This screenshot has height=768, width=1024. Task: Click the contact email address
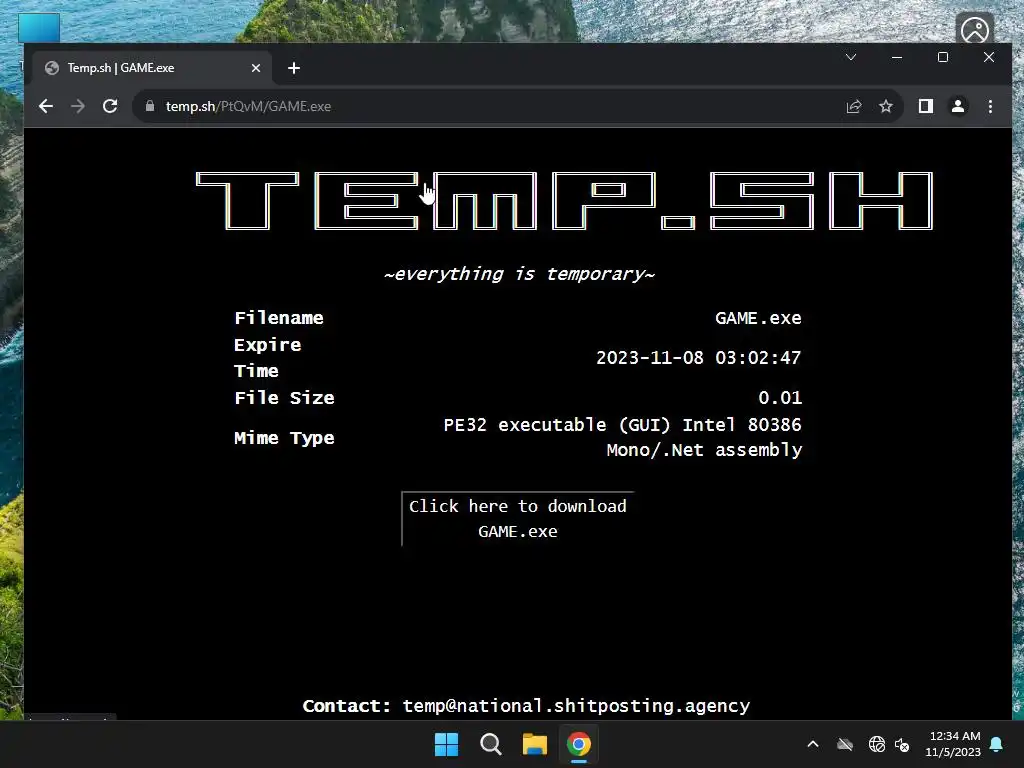(x=576, y=706)
